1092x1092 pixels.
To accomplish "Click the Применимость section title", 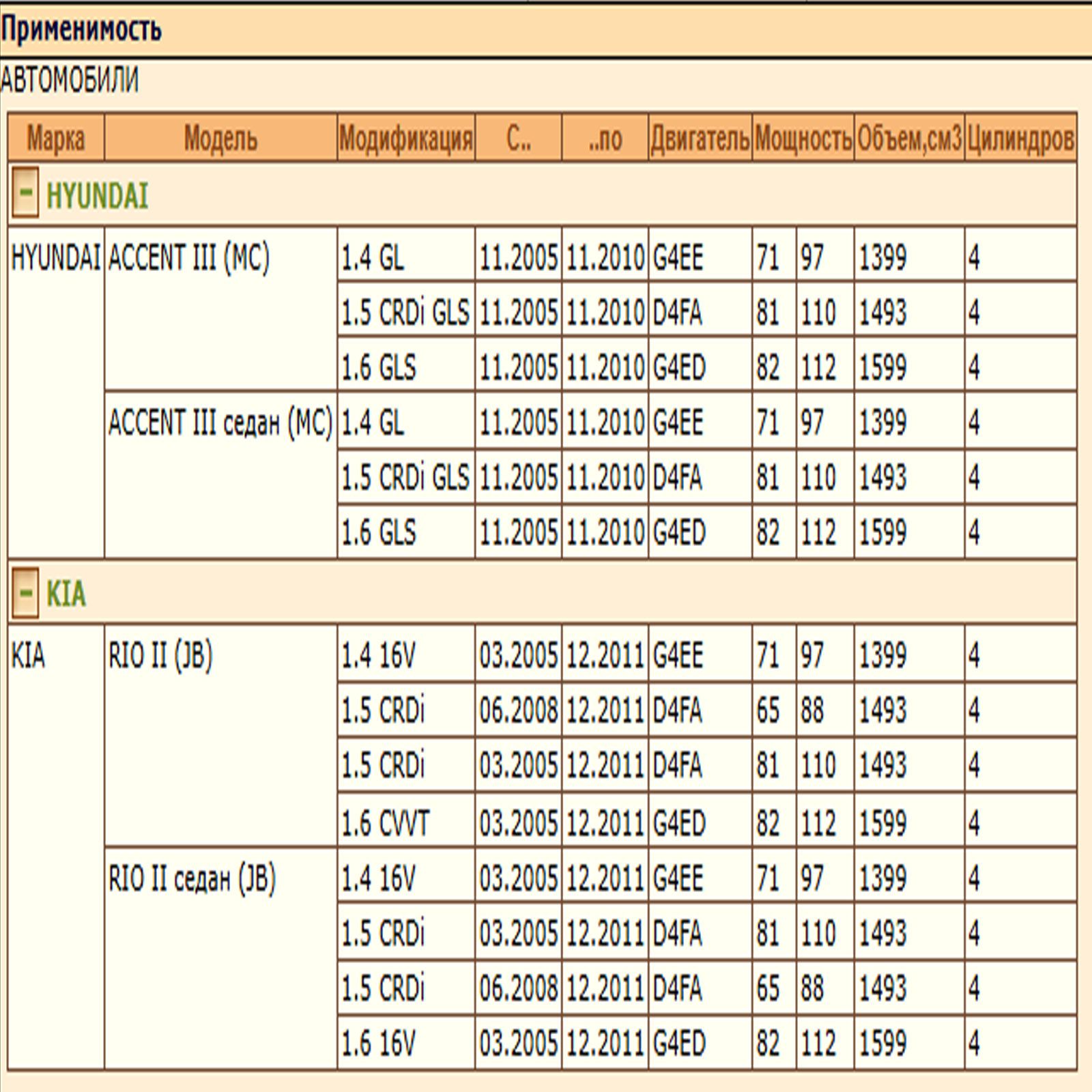I will [x=81, y=29].
